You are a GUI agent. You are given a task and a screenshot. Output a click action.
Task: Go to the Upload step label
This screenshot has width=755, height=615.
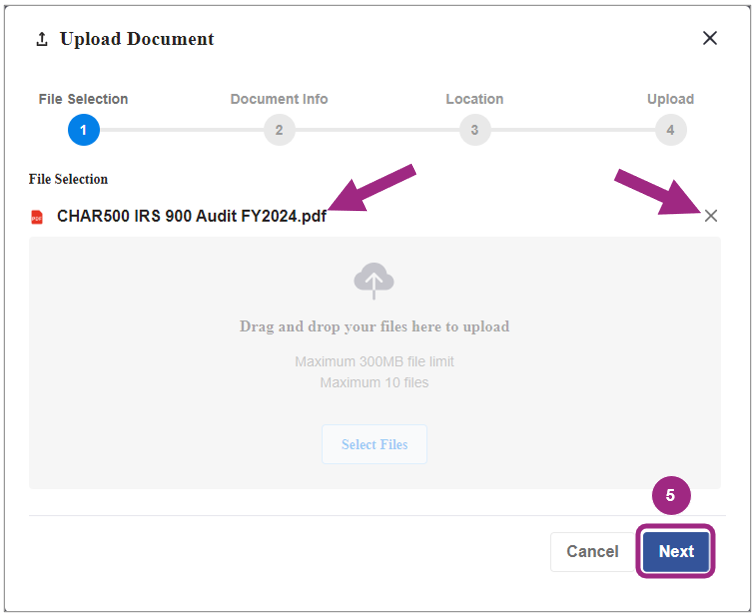click(670, 99)
